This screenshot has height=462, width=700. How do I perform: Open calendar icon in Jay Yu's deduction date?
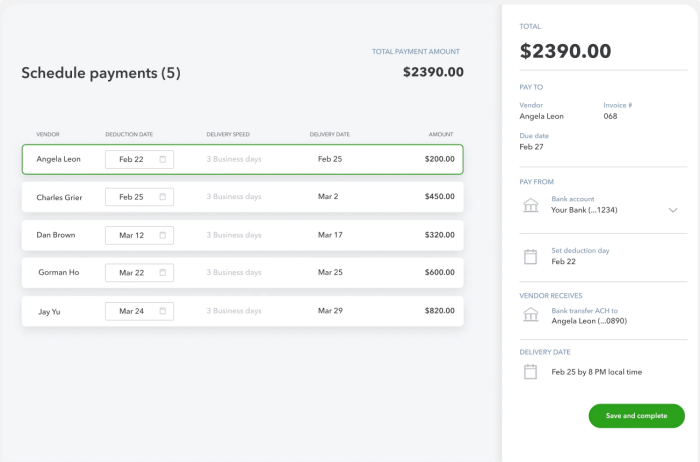click(163, 311)
